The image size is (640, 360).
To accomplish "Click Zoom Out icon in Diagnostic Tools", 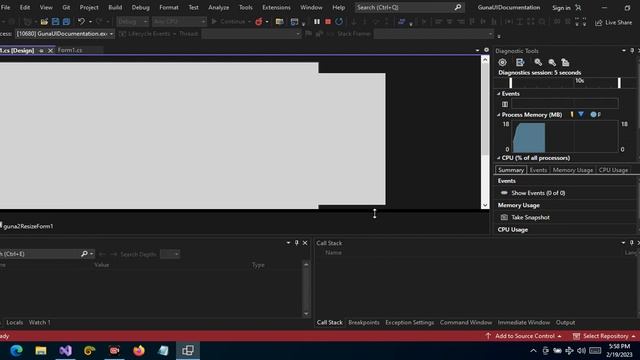I will (552, 62).
